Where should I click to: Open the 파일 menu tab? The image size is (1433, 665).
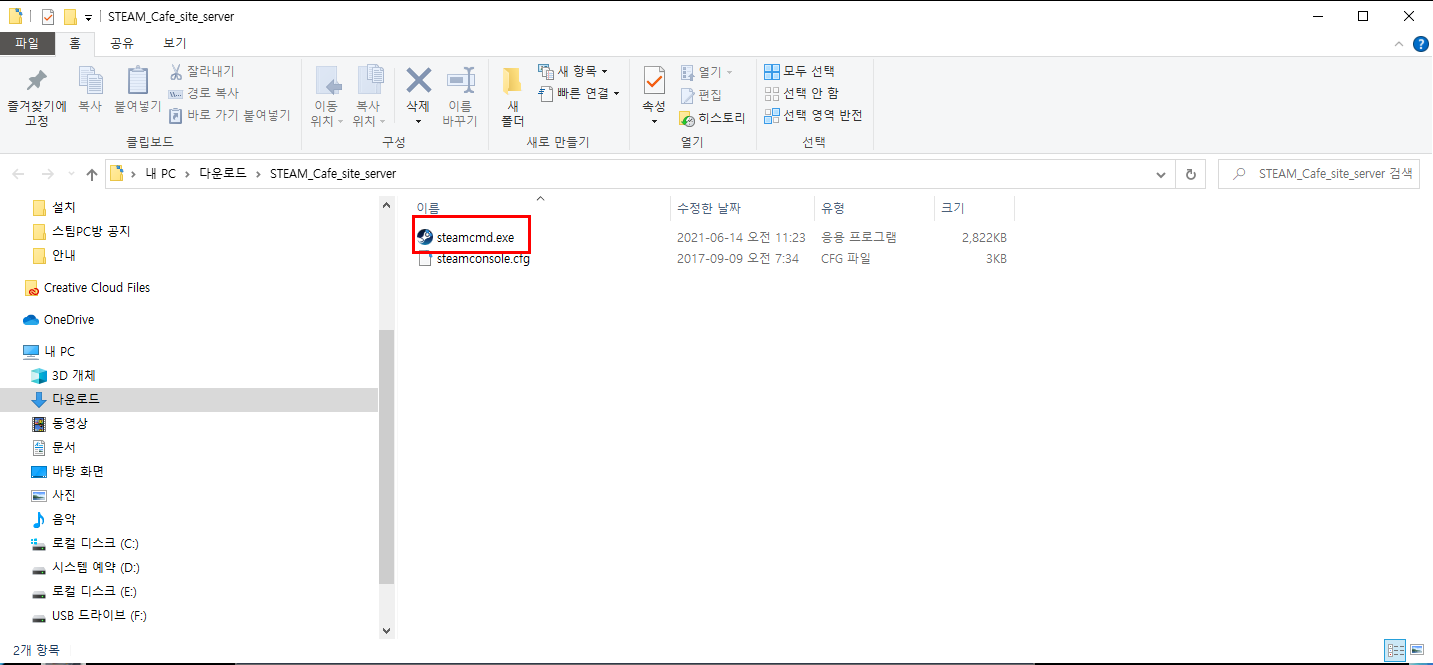tap(27, 43)
